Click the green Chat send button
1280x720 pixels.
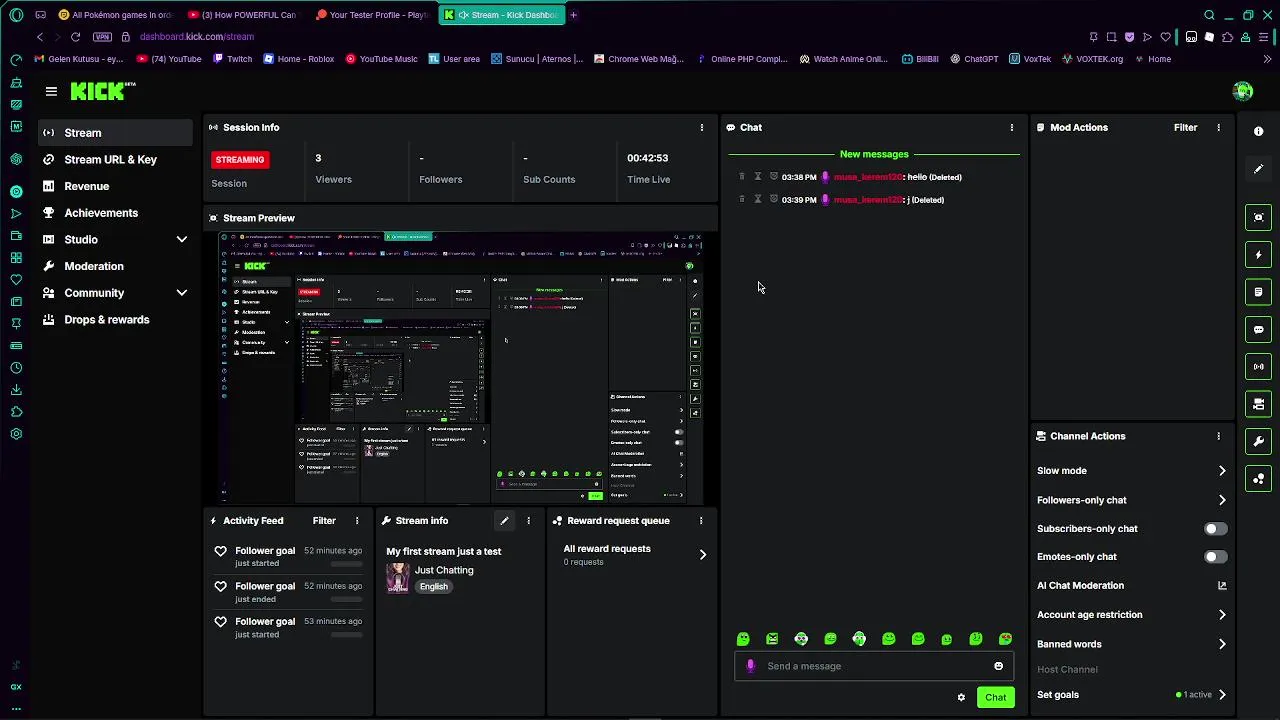995,698
